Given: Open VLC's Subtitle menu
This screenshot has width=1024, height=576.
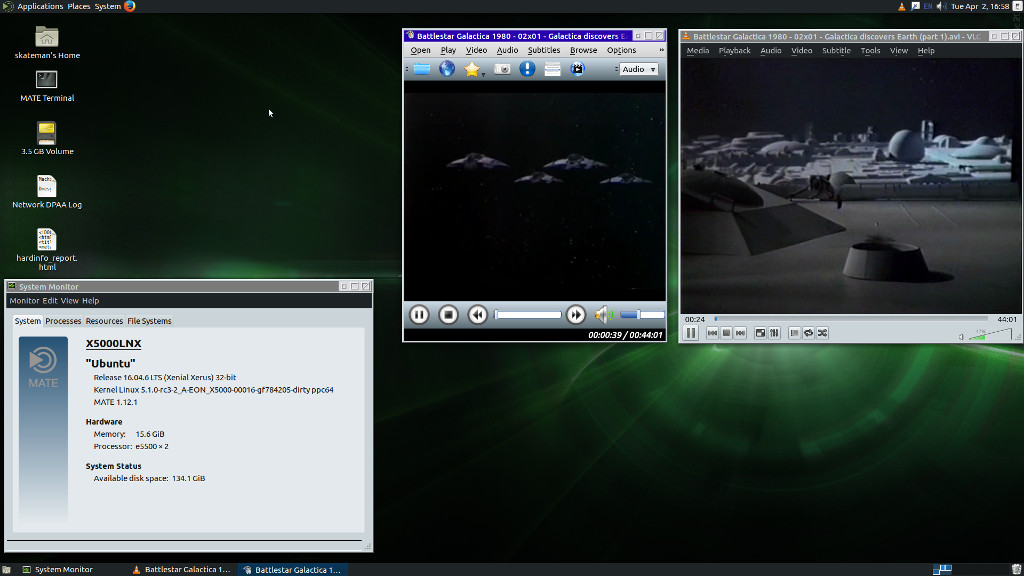Looking at the screenshot, I should (836, 50).
